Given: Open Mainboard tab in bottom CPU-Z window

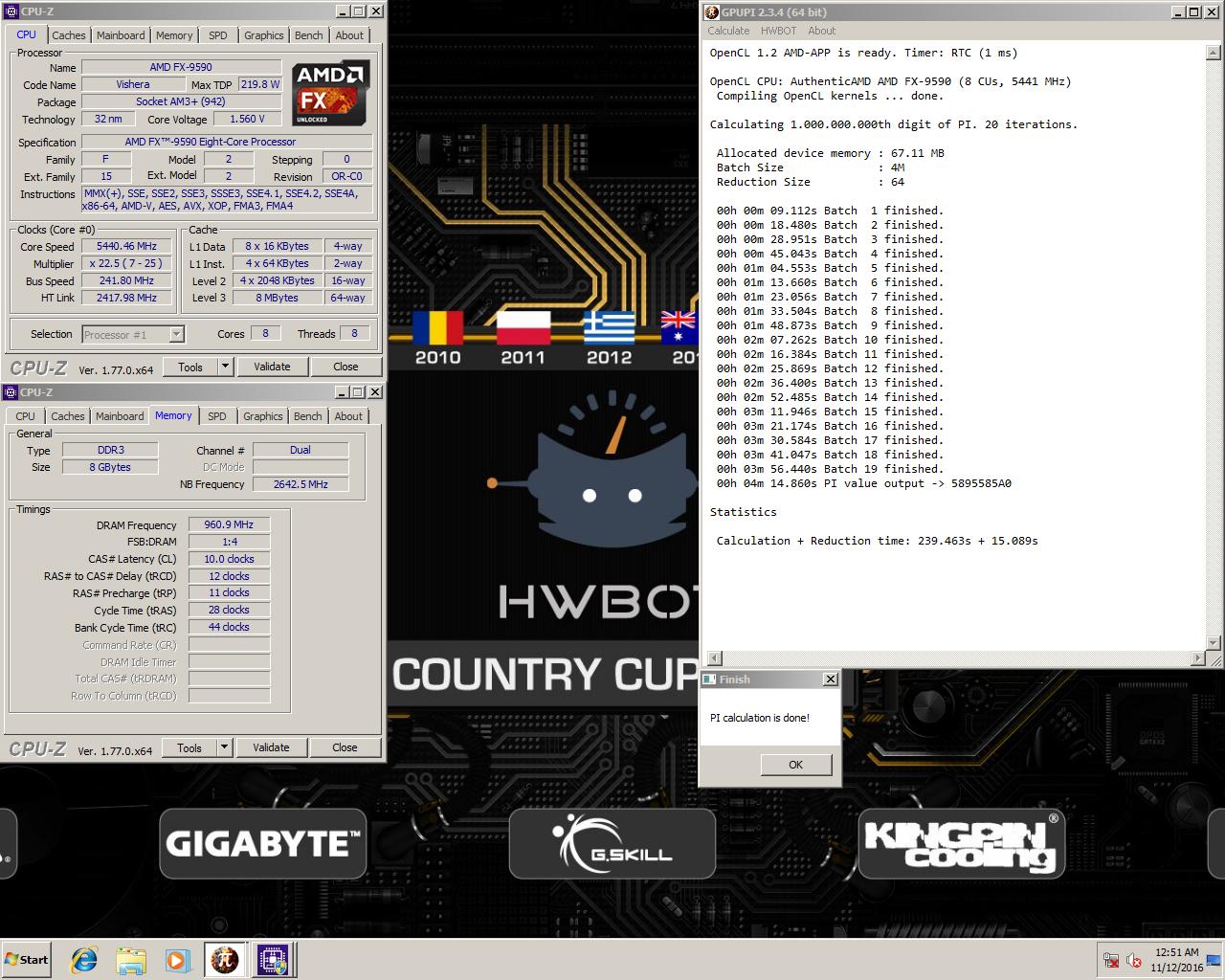Looking at the screenshot, I should coord(120,416).
